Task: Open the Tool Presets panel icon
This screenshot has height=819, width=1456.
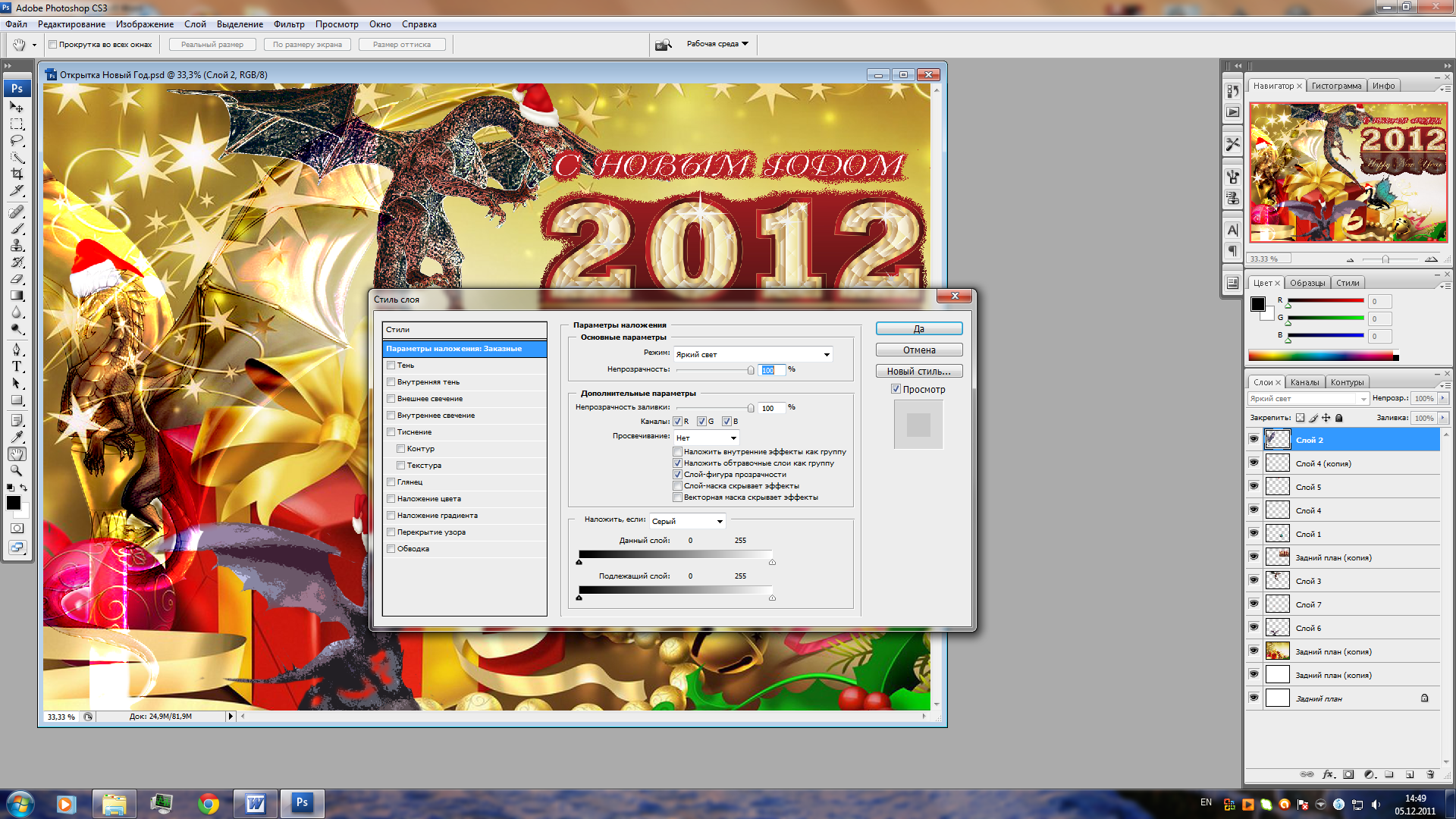Action: point(1233,143)
